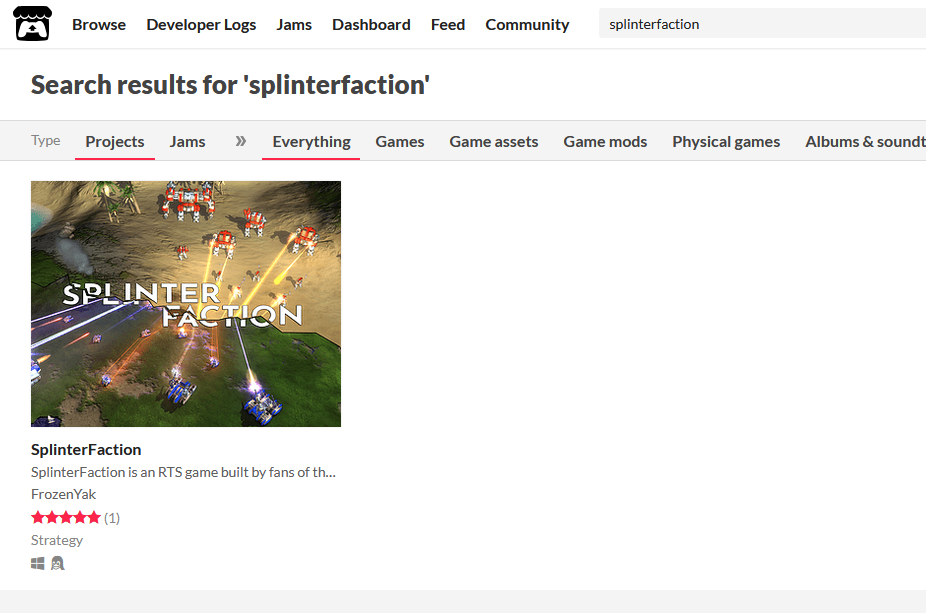Screen dimensions: 926x613
Task: Focus the search box containing splinterfaction
Action: (762, 24)
